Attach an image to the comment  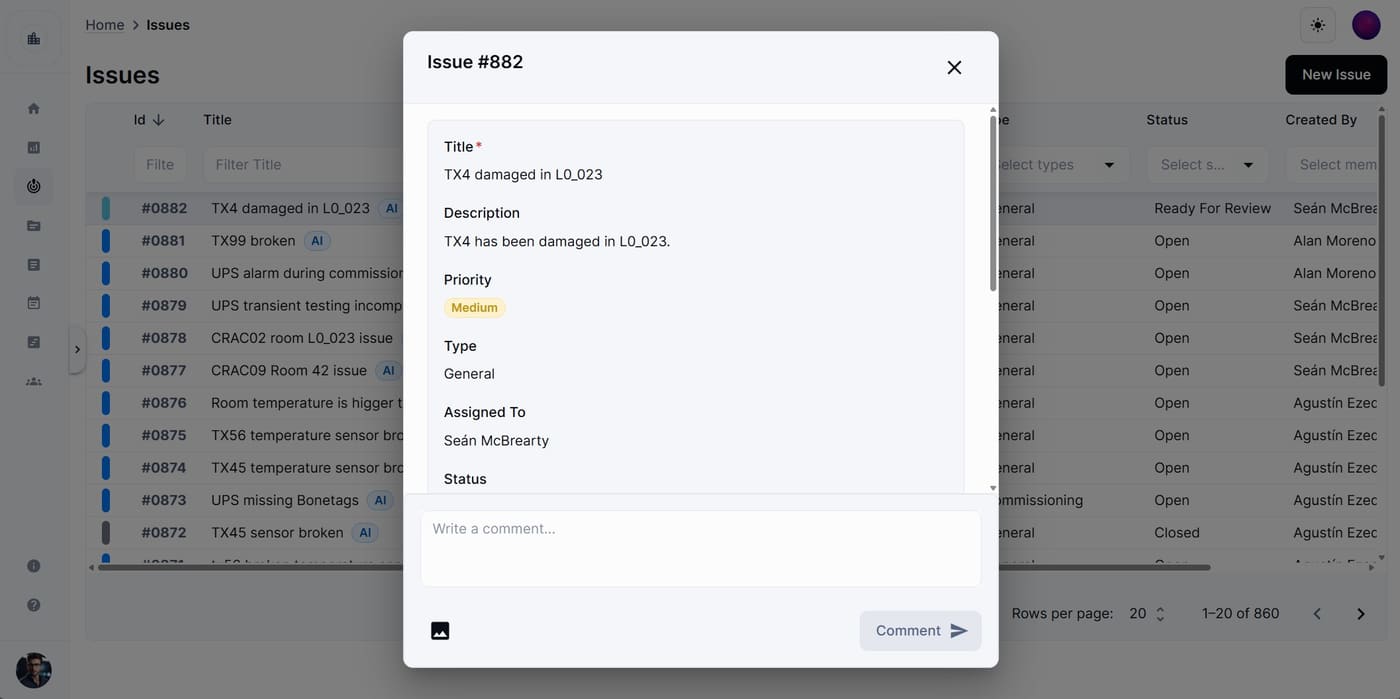pos(440,631)
